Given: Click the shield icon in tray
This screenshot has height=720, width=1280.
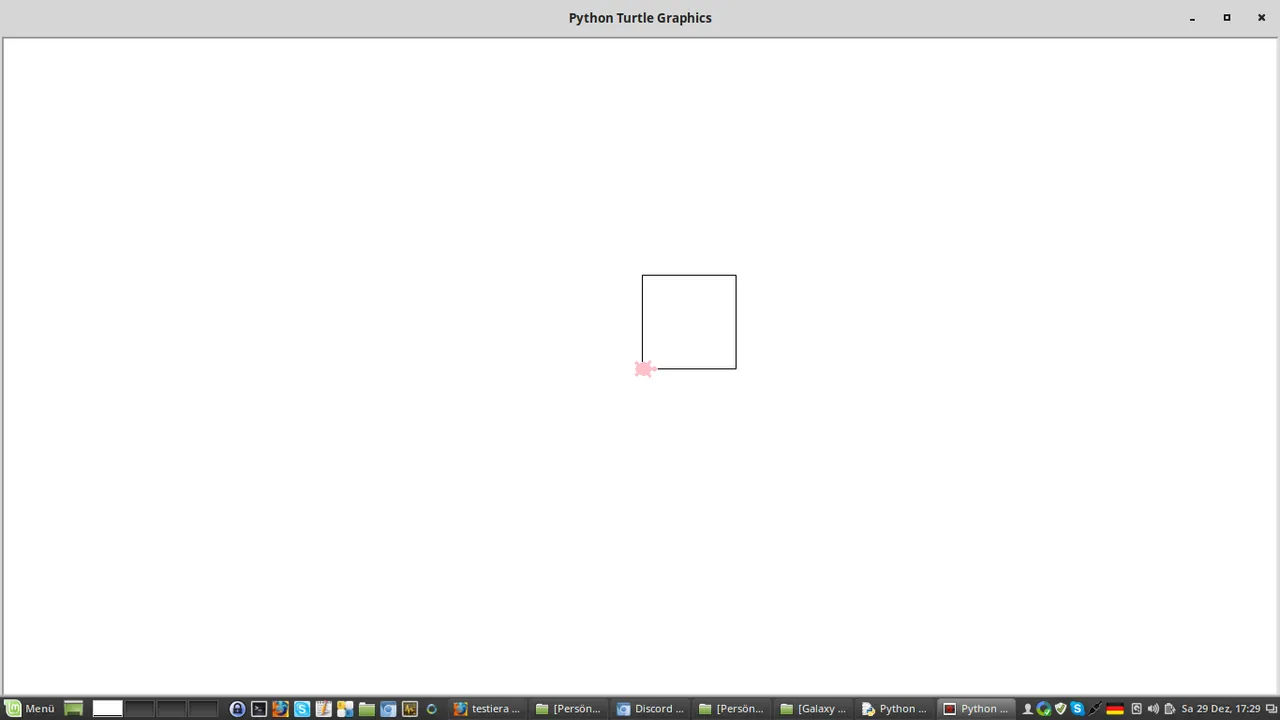Looking at the screenshot, I should (x=1061, y=708).
